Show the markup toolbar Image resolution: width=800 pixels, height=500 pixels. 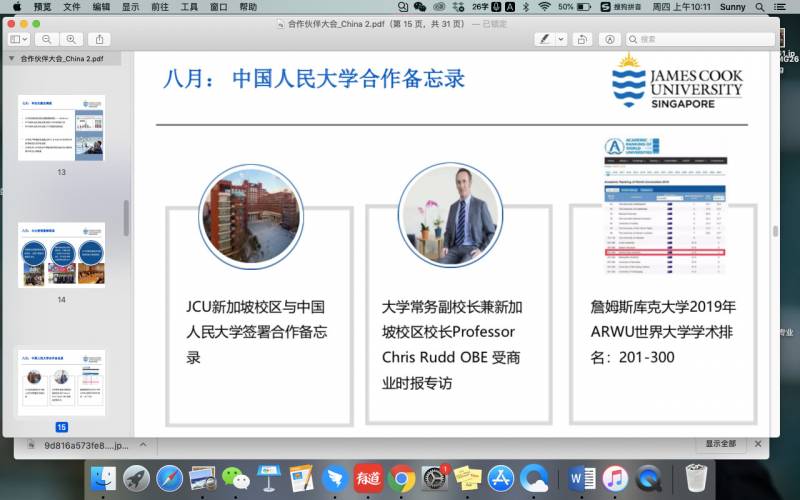tap(609, 39)
